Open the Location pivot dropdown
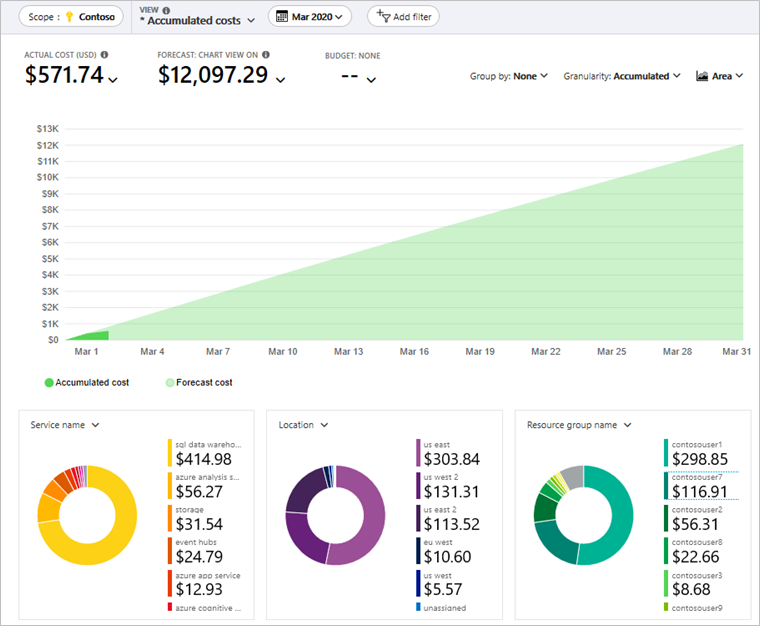This screenshot has height=626, width=760. point(302,425)
